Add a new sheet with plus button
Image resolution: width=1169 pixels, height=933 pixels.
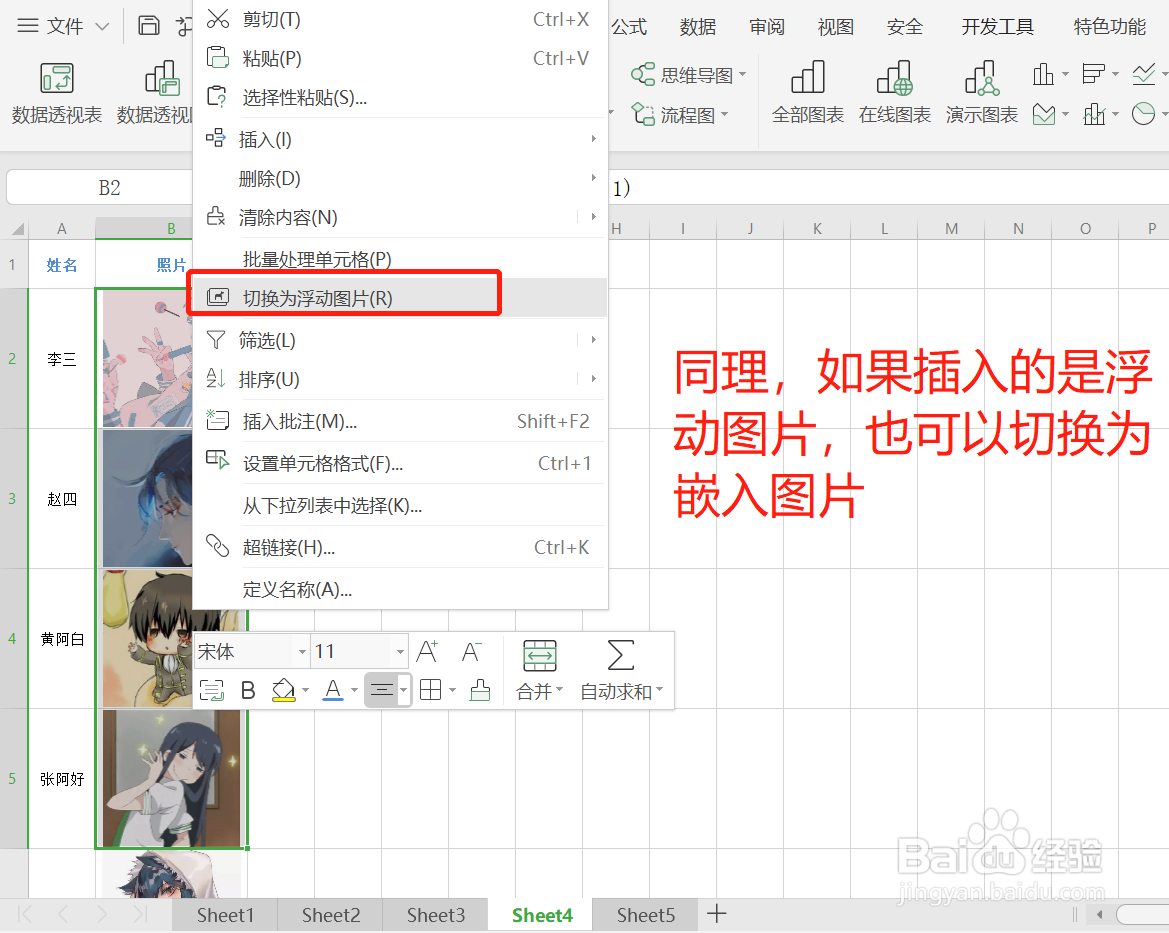coord(716,914)
